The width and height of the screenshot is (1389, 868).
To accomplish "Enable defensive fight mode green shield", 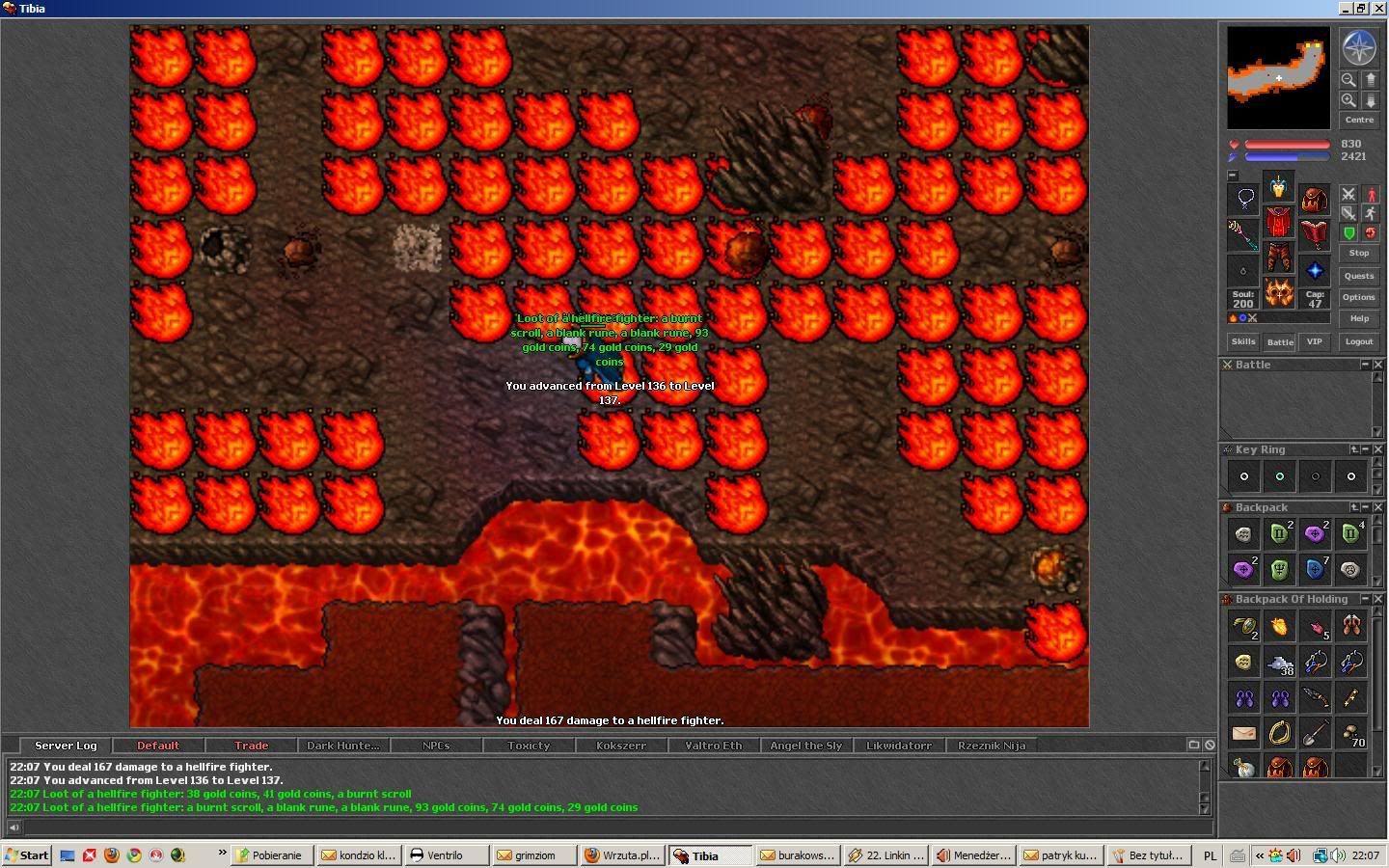I will point(1348,232).
